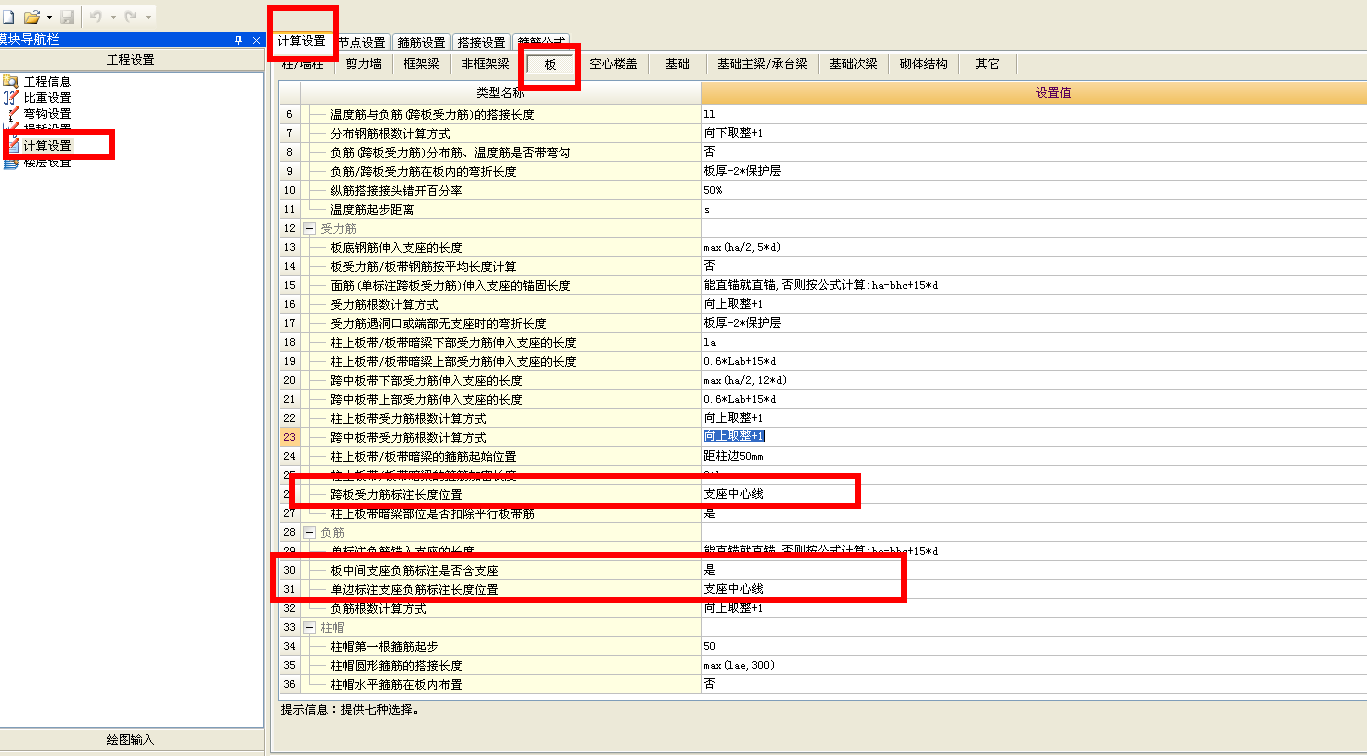Click the 类型名称 column header
The image size is (1367, 756).
(x=500, y=93)
